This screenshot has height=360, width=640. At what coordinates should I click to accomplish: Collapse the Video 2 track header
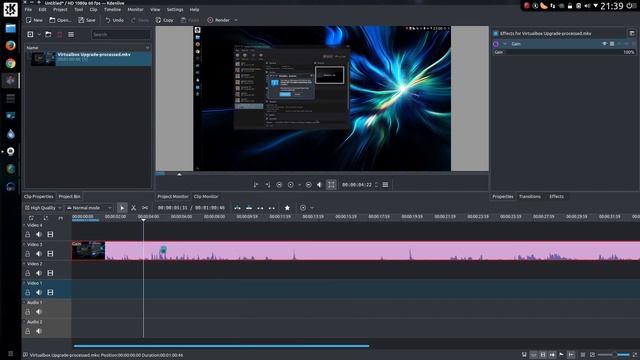coord(24,264)
